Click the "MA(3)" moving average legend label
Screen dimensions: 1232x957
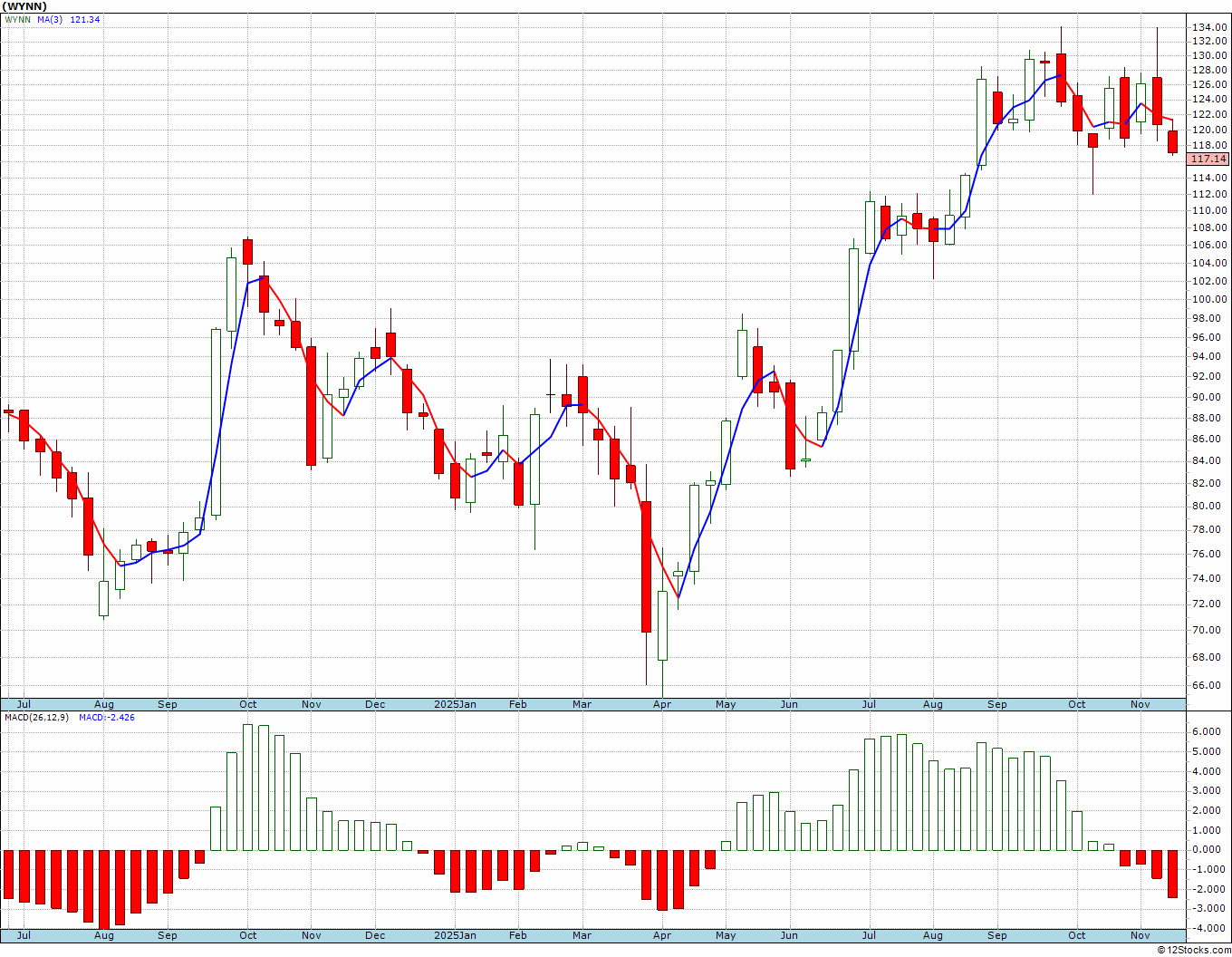coord(50,20)
